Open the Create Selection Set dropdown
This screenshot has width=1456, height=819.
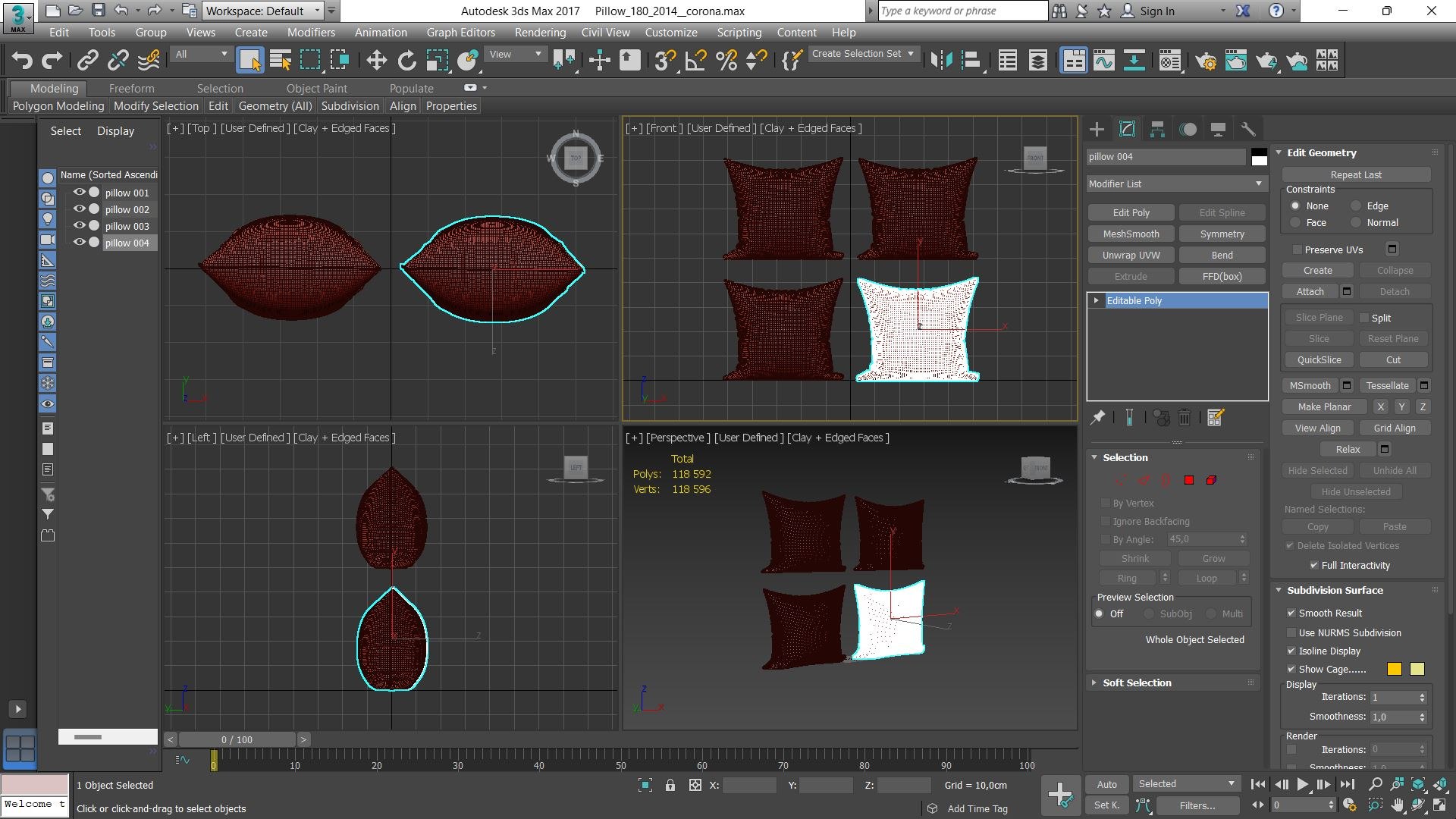(863, 54)
